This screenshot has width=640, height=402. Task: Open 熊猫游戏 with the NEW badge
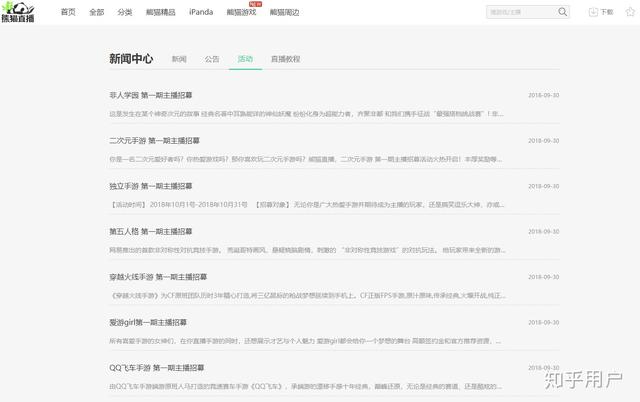pos(240,12)
